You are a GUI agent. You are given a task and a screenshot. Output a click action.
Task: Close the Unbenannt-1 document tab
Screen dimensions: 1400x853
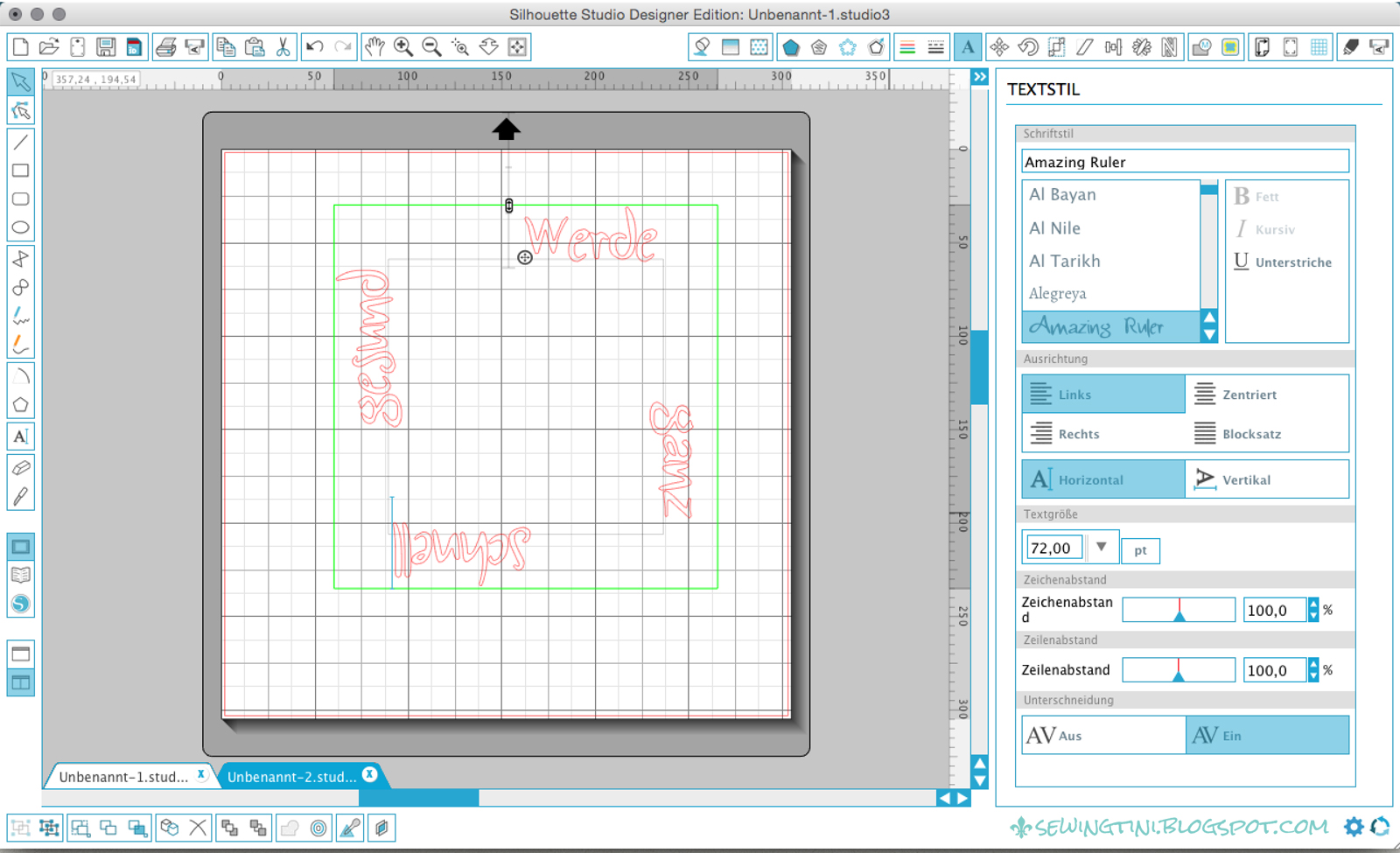201,774
